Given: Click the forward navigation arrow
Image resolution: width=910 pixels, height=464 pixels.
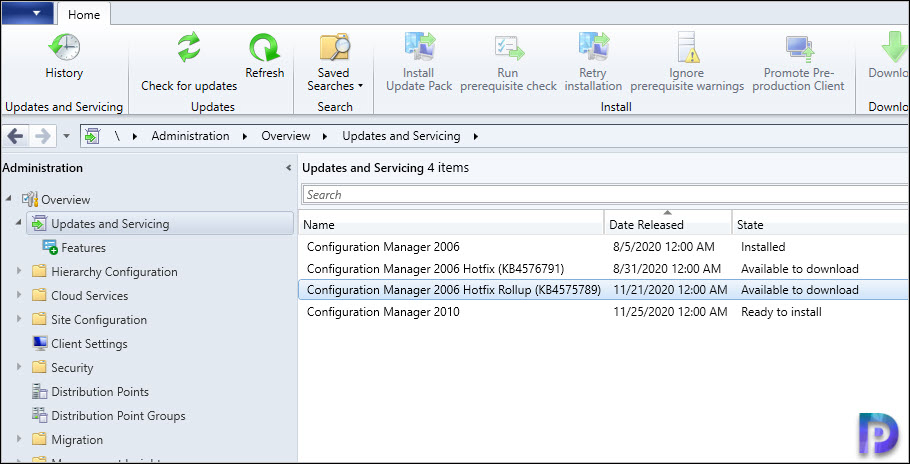Looking at the screenshot, I should click(42, 136).
